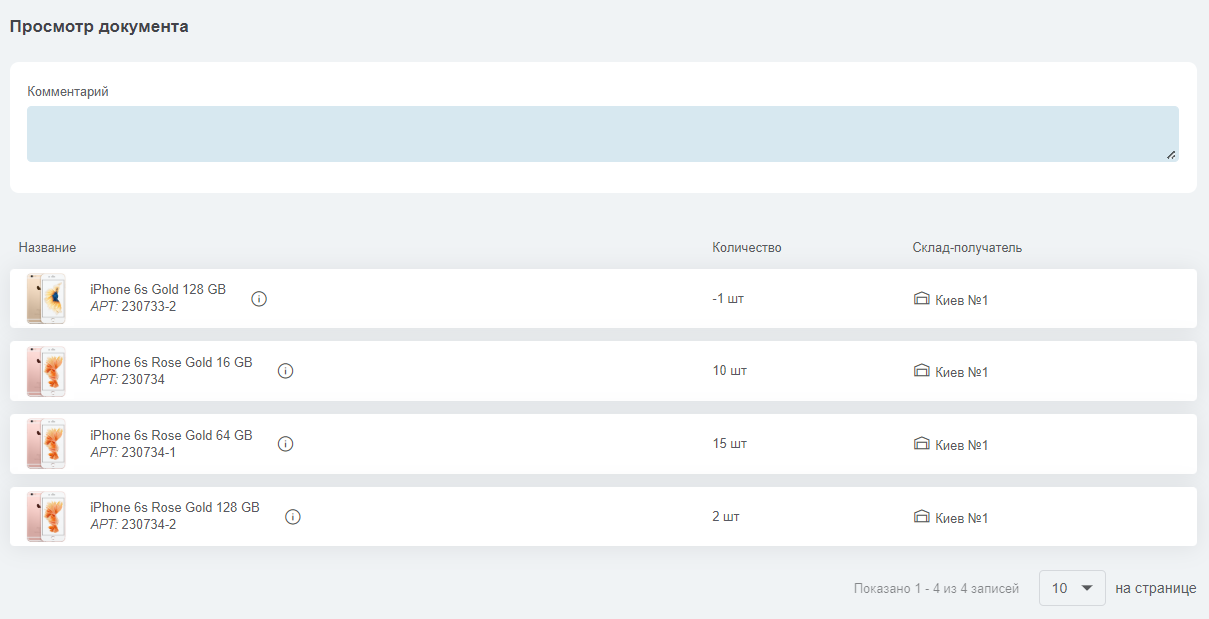The image size is (1209, 619).
Task: Click the comment field resize handle
Action: tap(1171, 155)
